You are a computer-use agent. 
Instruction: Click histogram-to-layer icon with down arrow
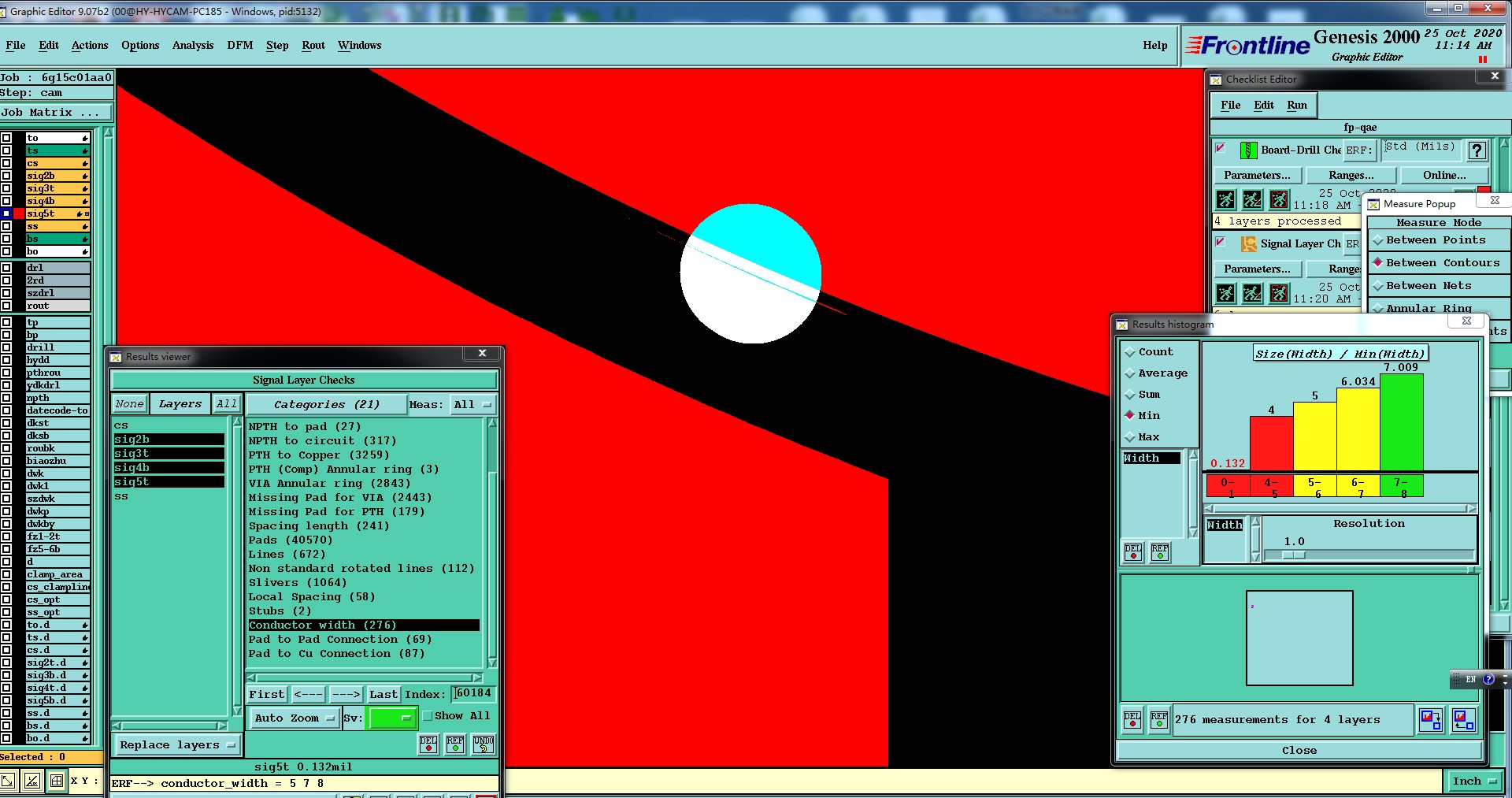1430,720
